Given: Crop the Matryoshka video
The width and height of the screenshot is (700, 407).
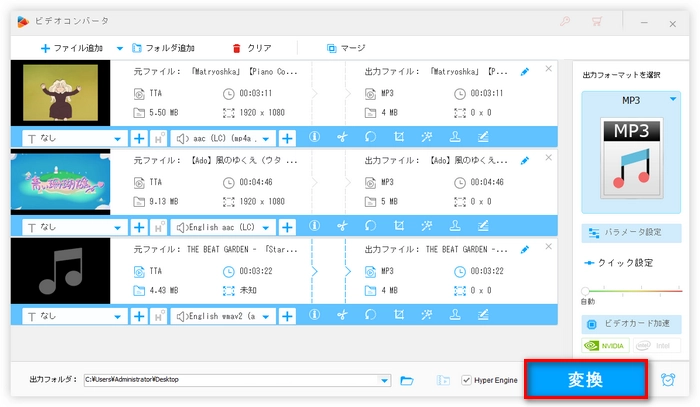Looking at the screenshot, I should (399, 137).
